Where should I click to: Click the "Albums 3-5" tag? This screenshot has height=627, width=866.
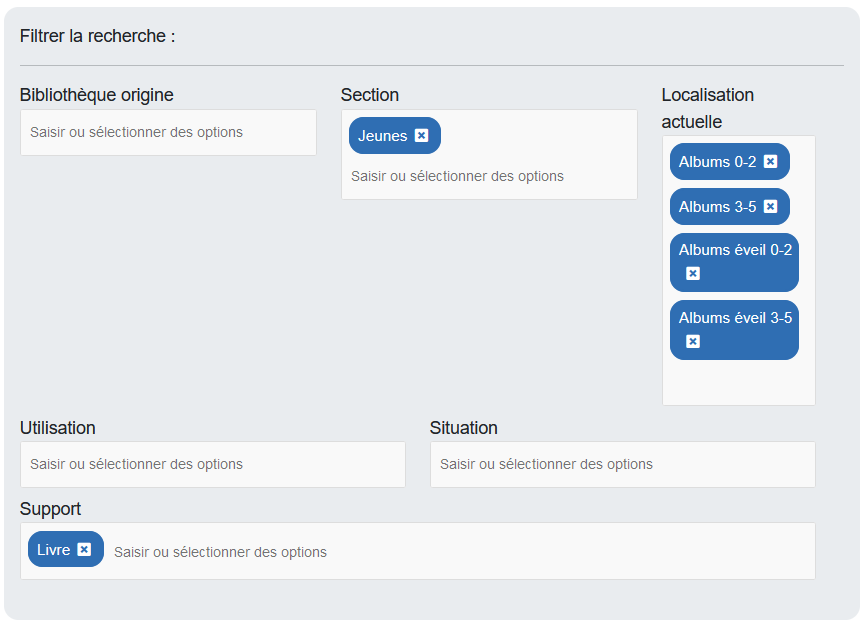721,207
